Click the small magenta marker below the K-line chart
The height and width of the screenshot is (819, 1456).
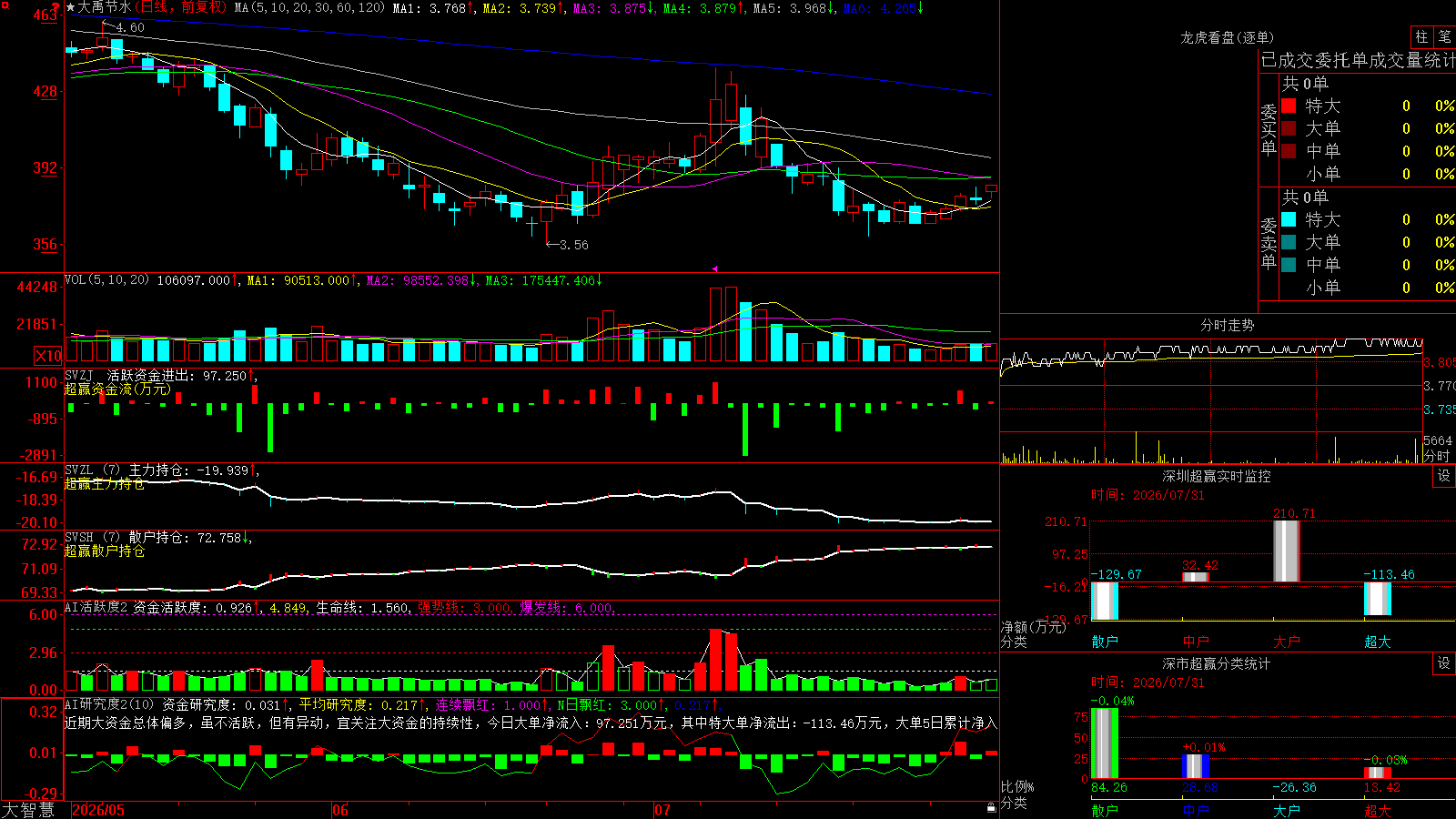[714, 268]
